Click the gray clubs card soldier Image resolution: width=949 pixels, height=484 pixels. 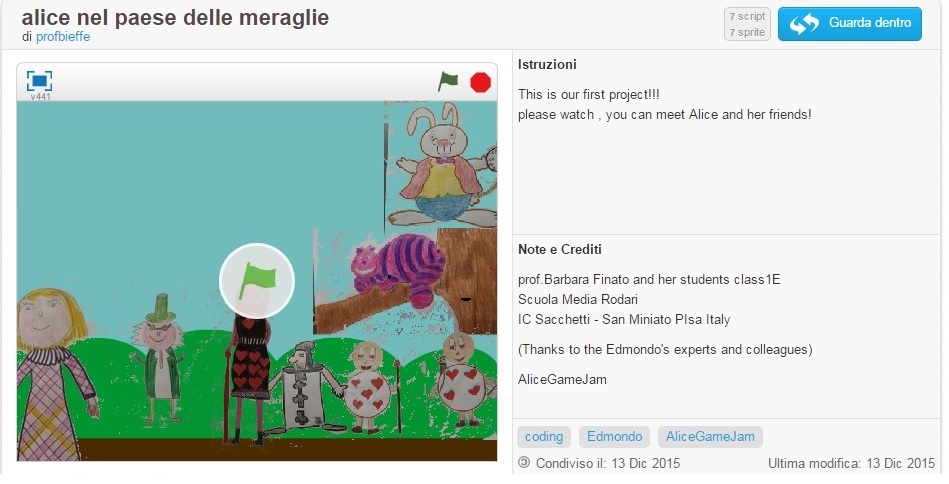coord(306,387)
